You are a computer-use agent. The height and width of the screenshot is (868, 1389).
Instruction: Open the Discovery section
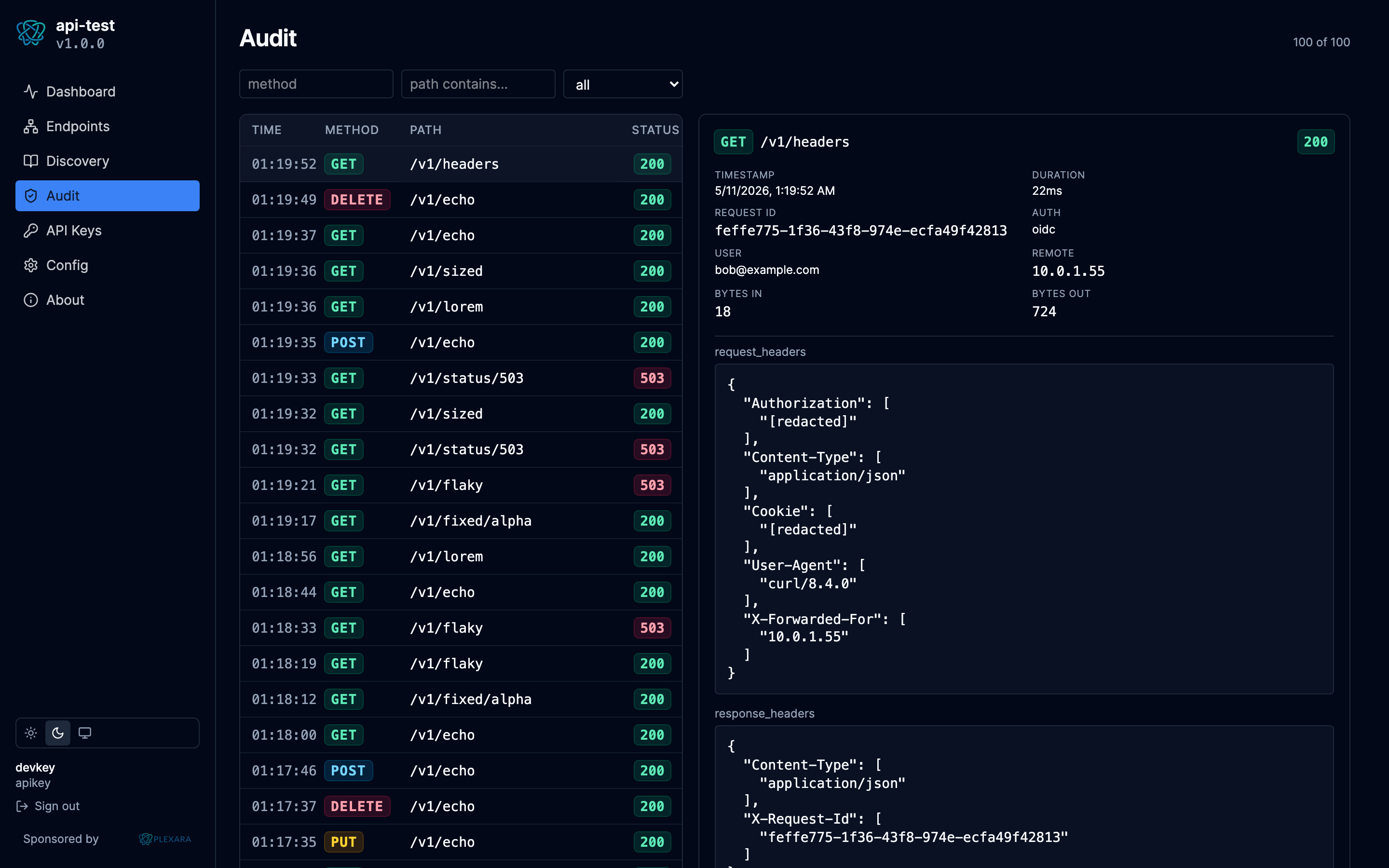click(108, 162)
